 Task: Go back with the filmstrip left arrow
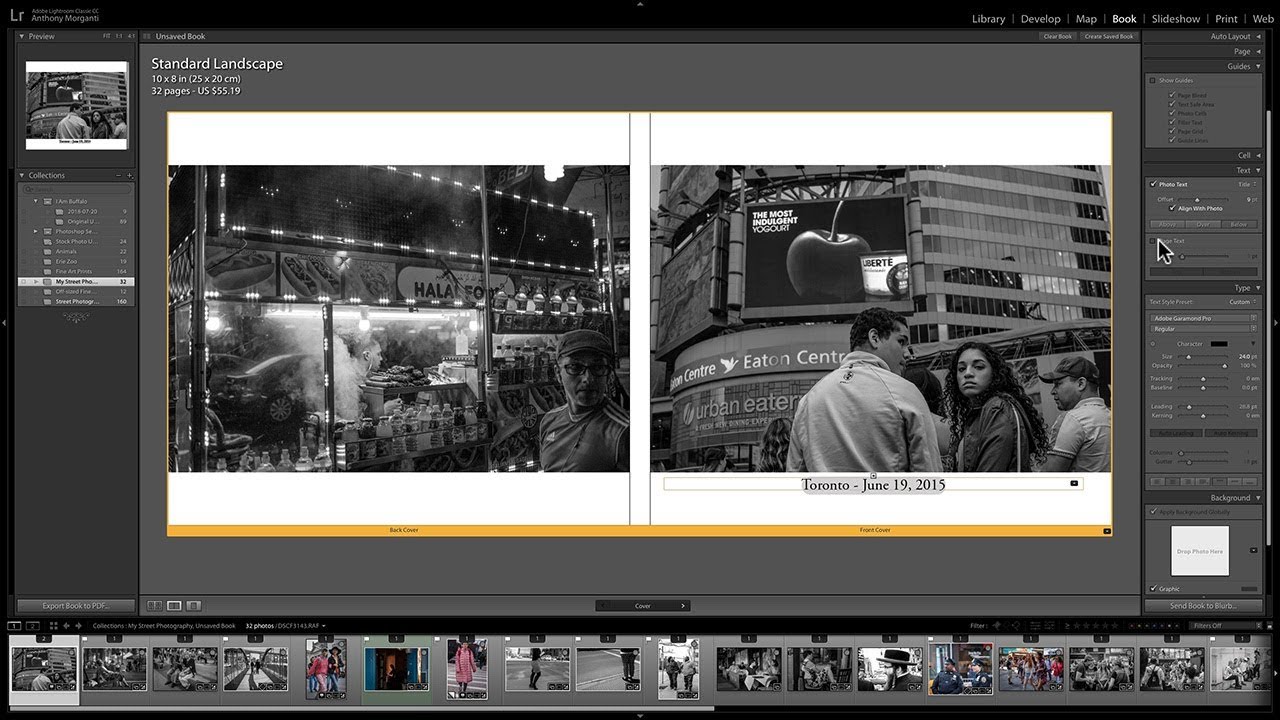pos(66,626)
